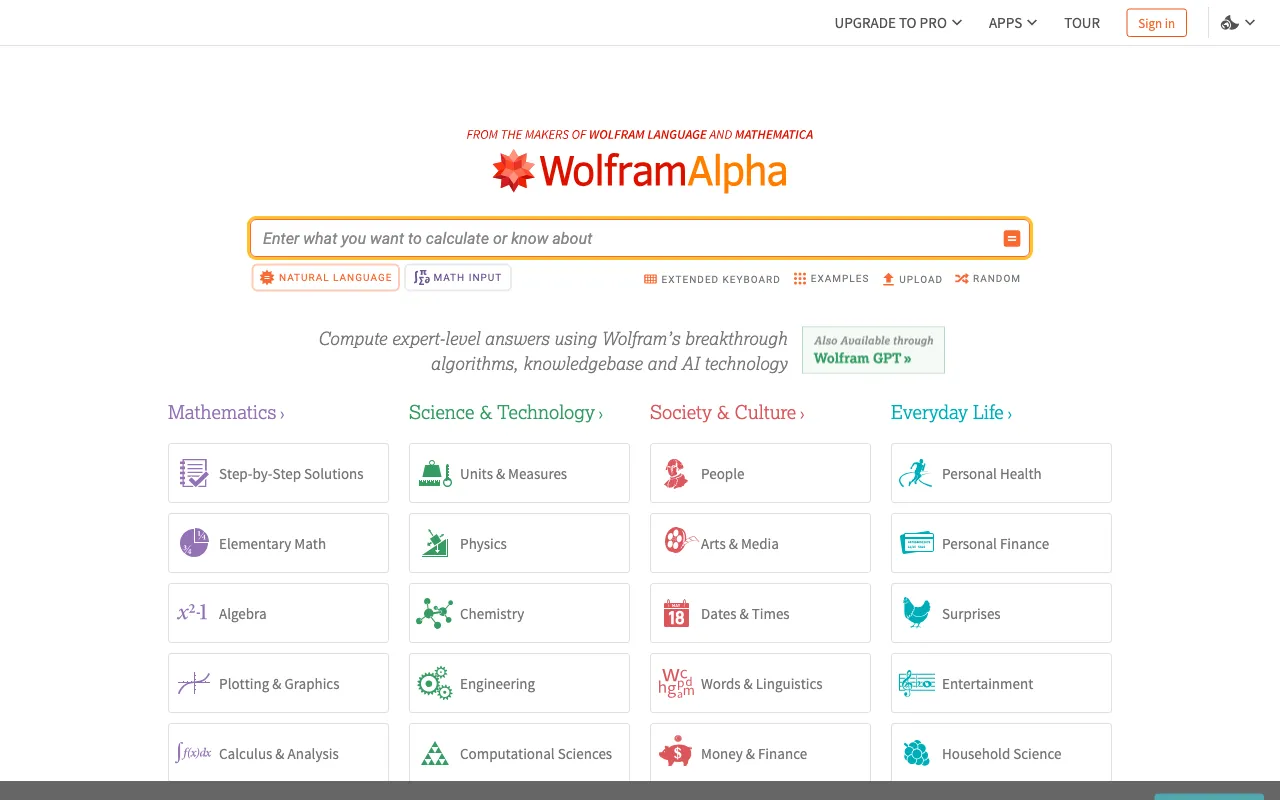The height and width of the screenshot is (800, 1280).
Task: Click the Words & Linguistics letters icon
Action: point(676,683)
